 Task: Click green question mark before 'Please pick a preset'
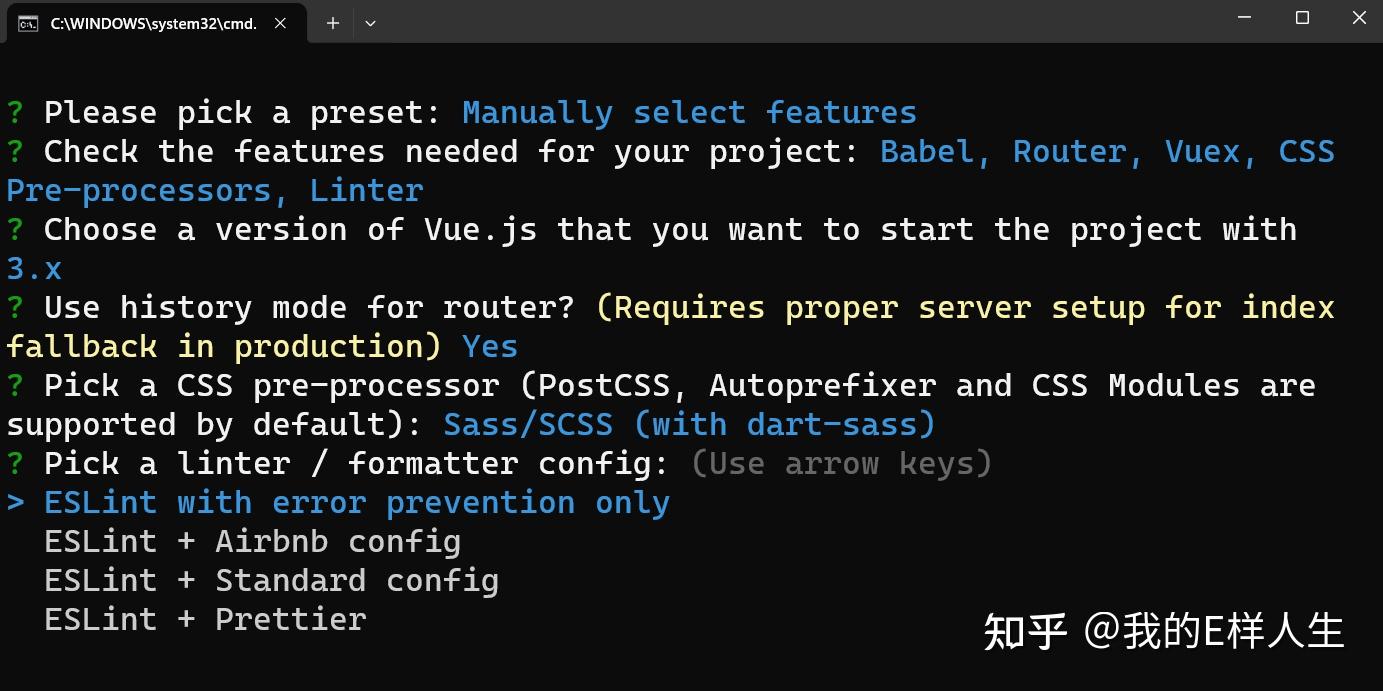click(x=15, y=113)
